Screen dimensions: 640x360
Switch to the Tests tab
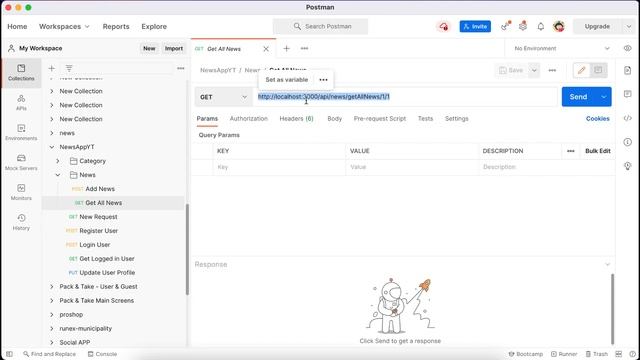point(425,119)
